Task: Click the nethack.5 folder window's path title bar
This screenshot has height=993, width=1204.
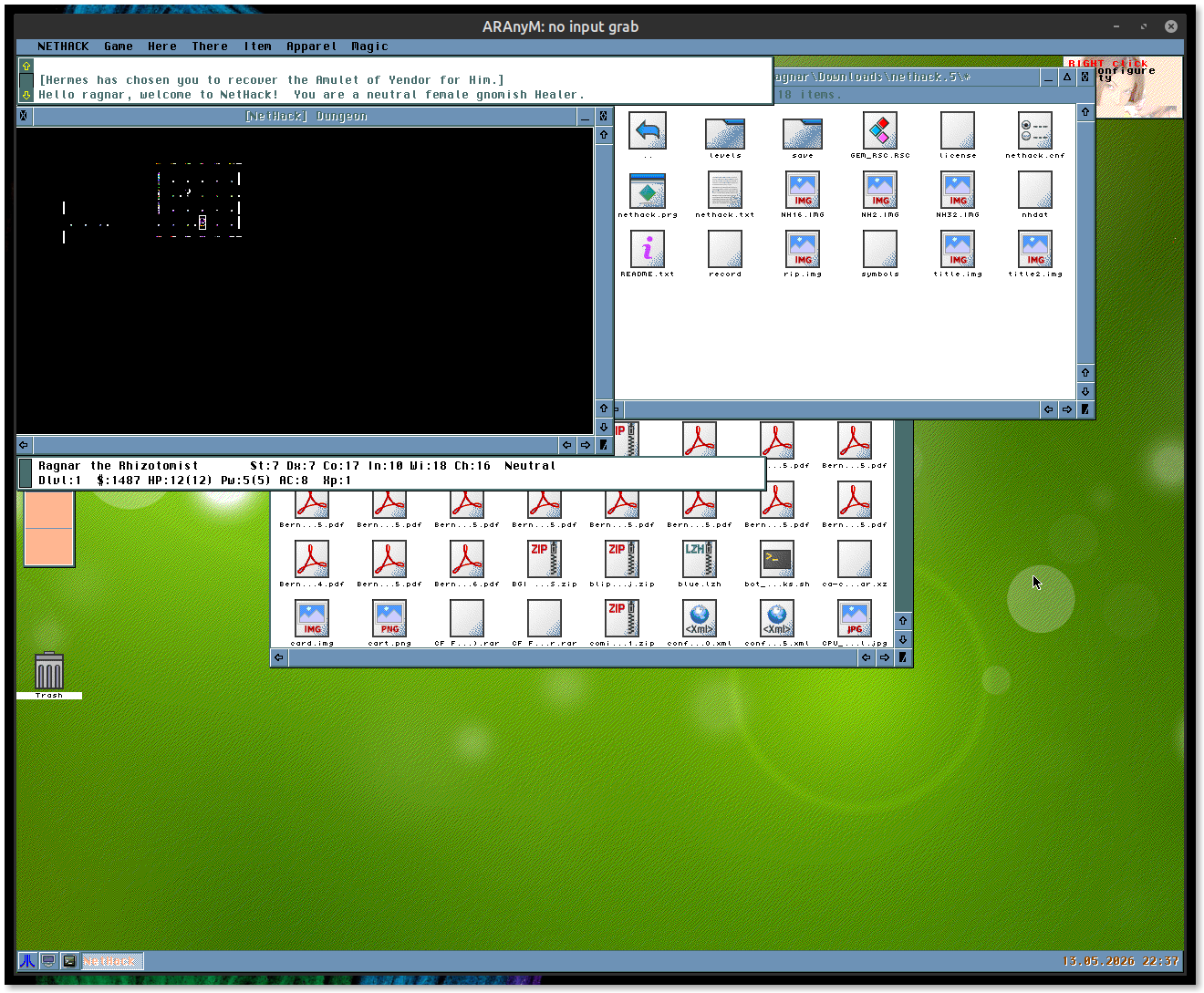Action: [x=907, y=78]
